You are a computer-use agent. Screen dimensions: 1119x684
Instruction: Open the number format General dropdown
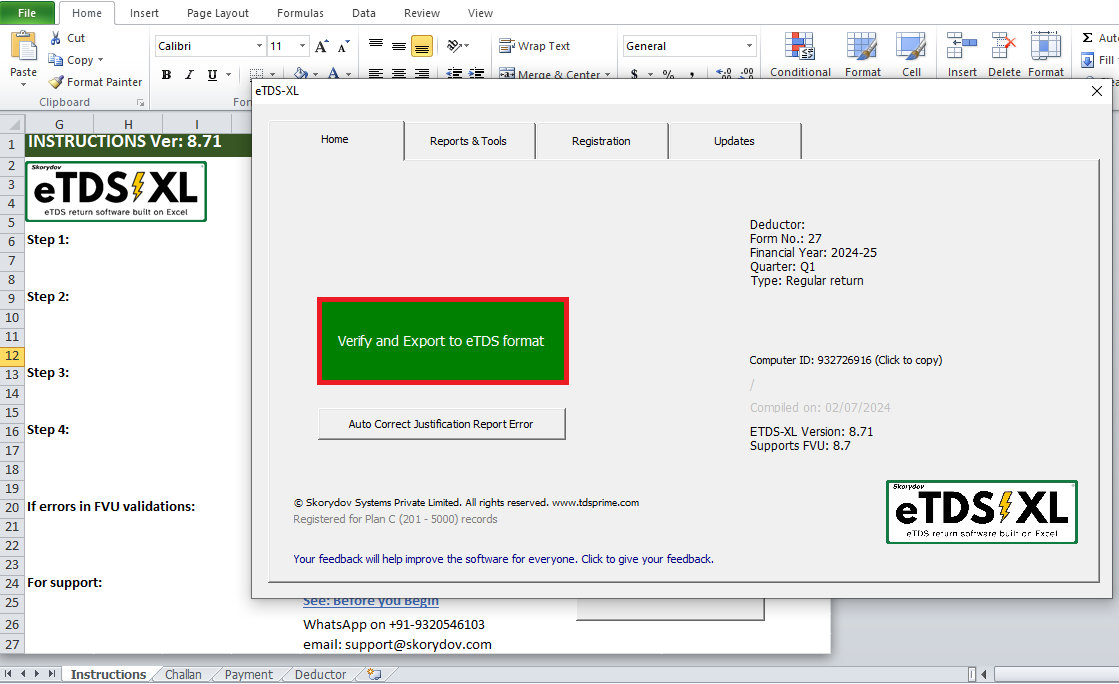pos(749,46)
